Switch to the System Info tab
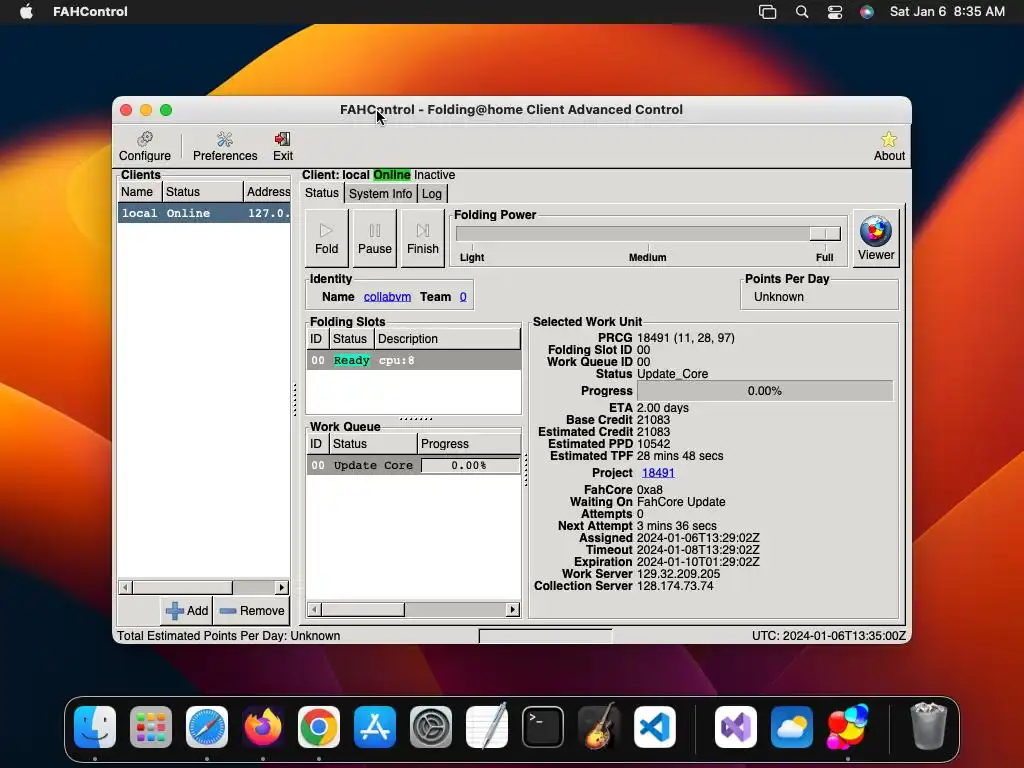This screenshot has height=768, width=1024. 380,194
